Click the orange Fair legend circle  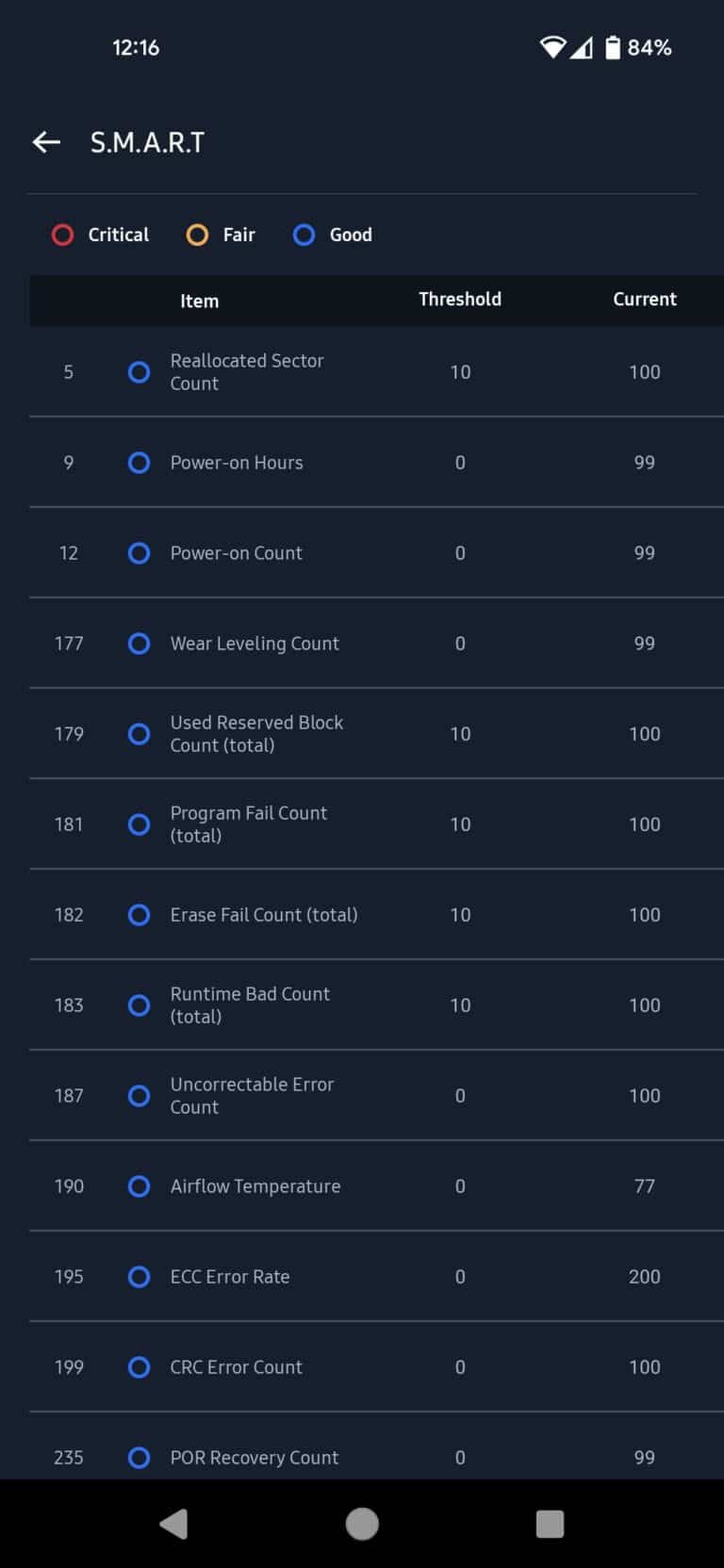point(197,235)
